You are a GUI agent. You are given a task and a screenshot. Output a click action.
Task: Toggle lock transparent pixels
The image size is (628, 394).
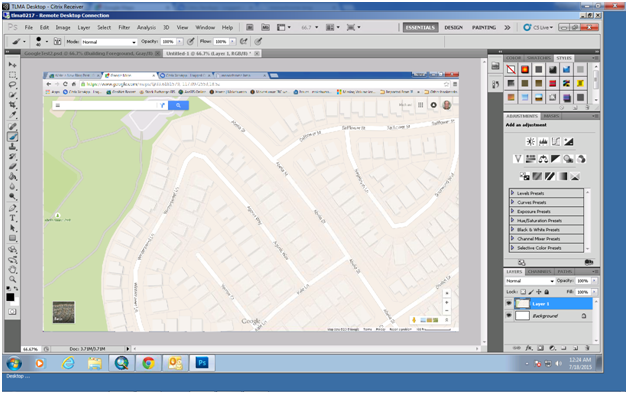pos(523,292)
